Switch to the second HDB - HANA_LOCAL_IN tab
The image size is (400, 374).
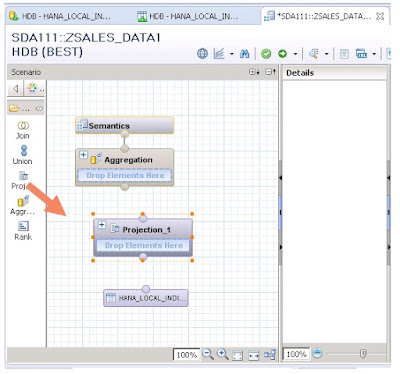tap(188, 16)
